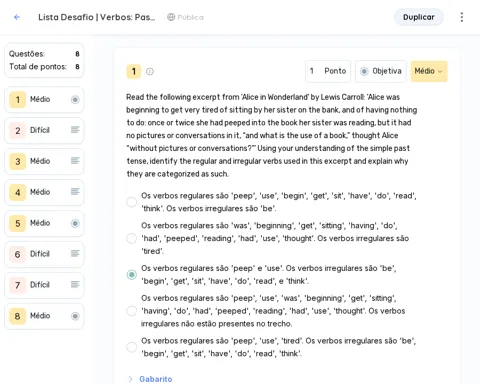Viewport: 480px width, 384px height.
Task: Open the Médio difficulty dropdown
Action: [429, 71]
